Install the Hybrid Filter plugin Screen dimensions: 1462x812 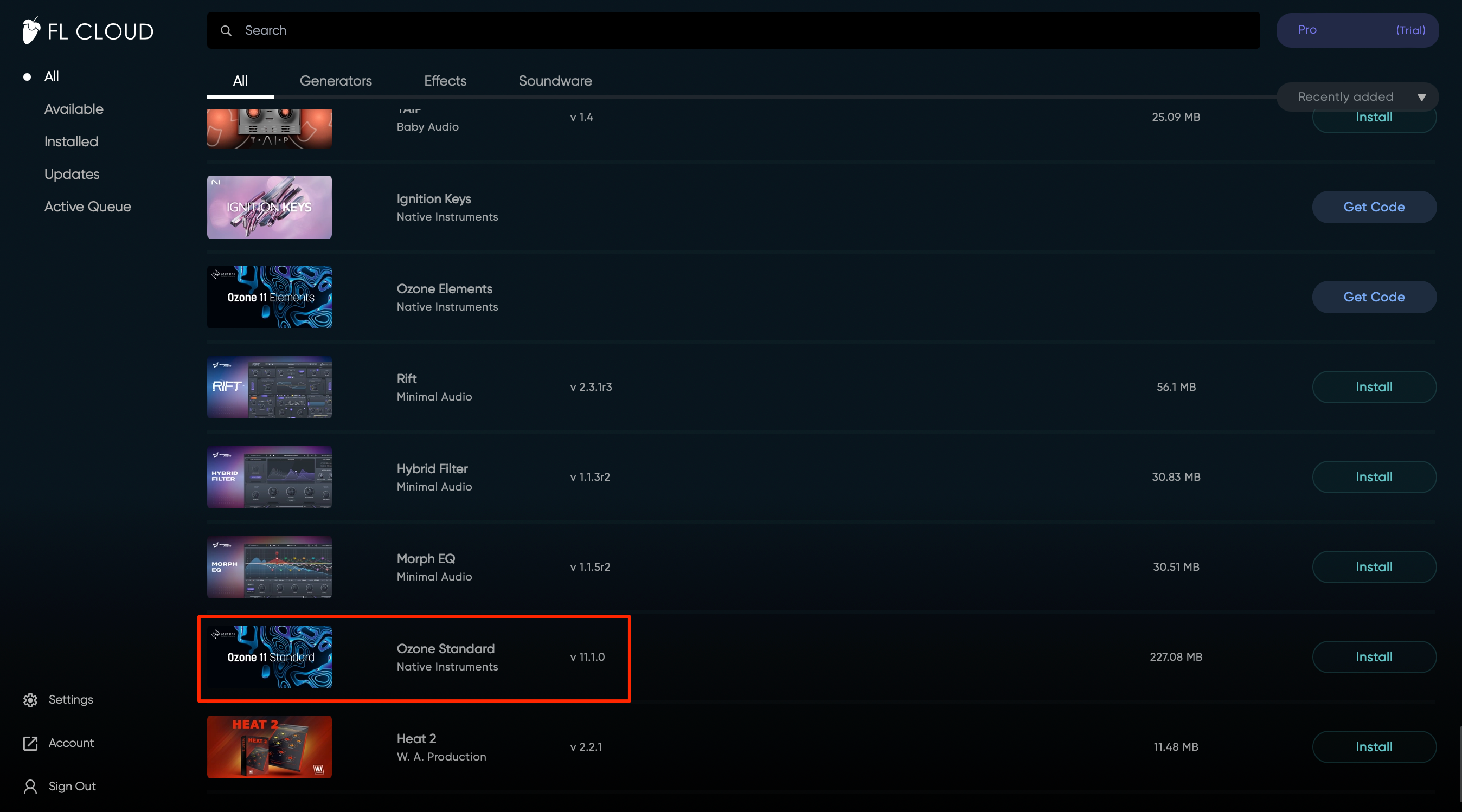[x=1374, y=477]
